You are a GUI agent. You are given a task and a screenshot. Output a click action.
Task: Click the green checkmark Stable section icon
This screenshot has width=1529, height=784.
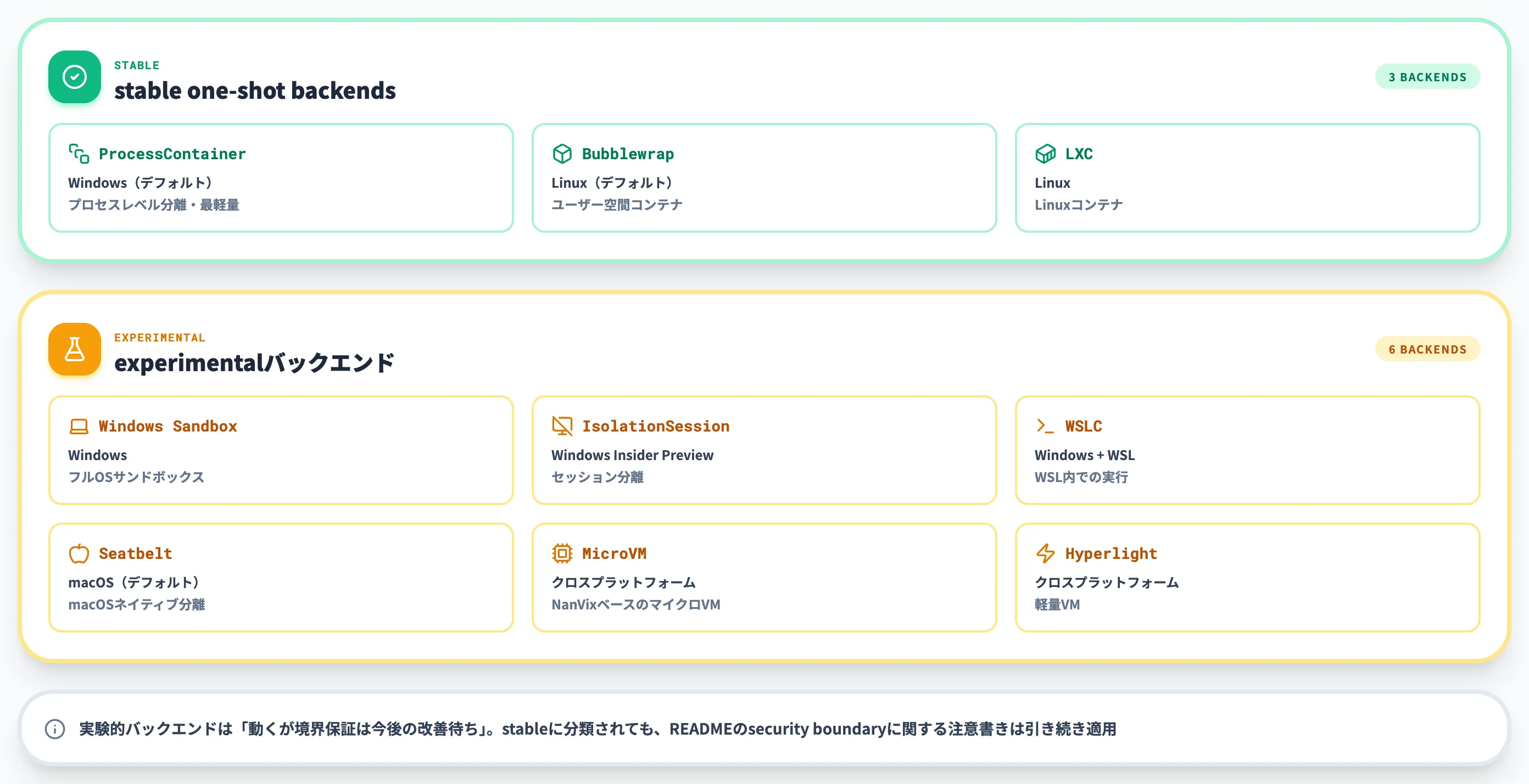pyautogui.click(x=75, y=76)
